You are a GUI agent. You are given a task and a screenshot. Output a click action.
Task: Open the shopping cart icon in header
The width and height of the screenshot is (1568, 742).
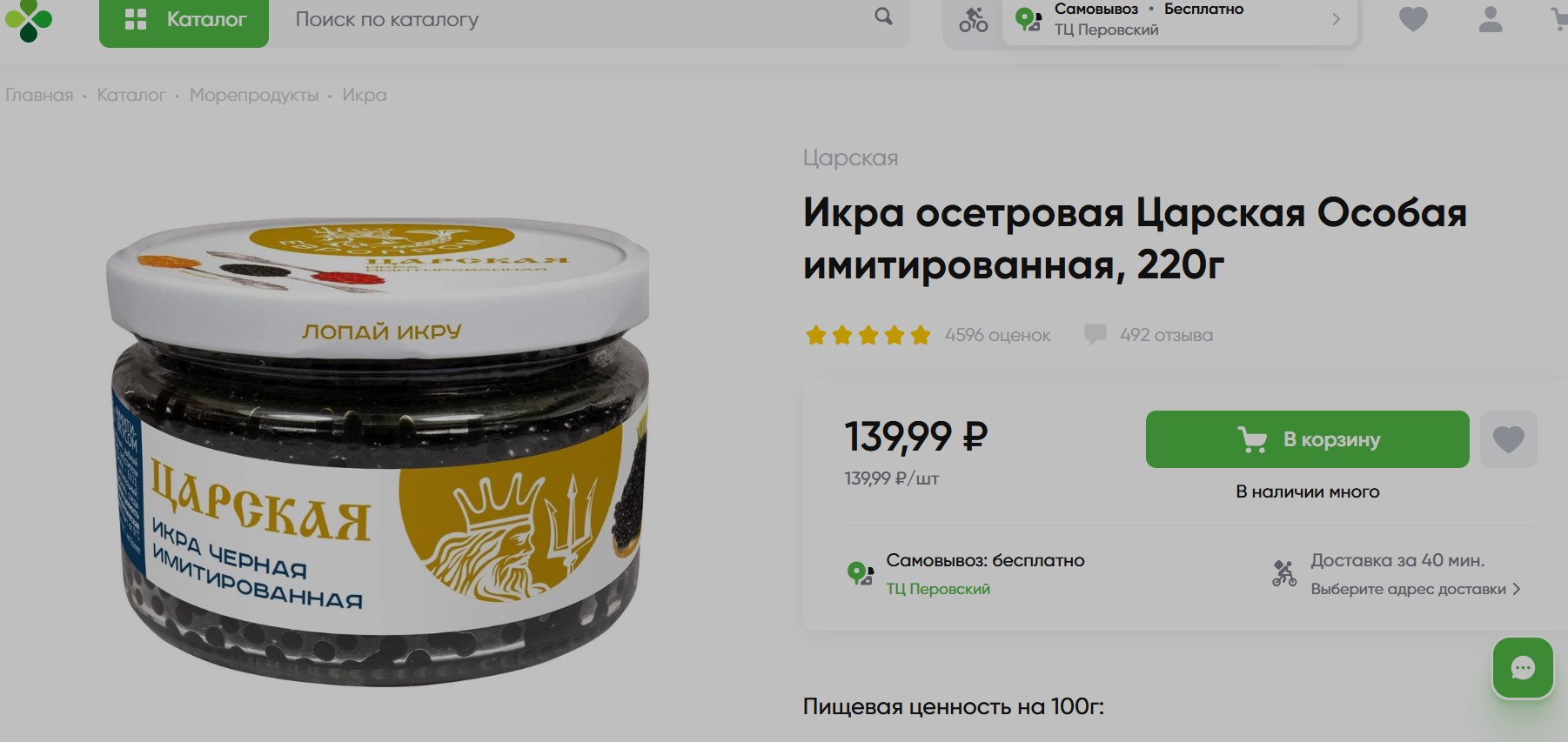(1559, 19)
